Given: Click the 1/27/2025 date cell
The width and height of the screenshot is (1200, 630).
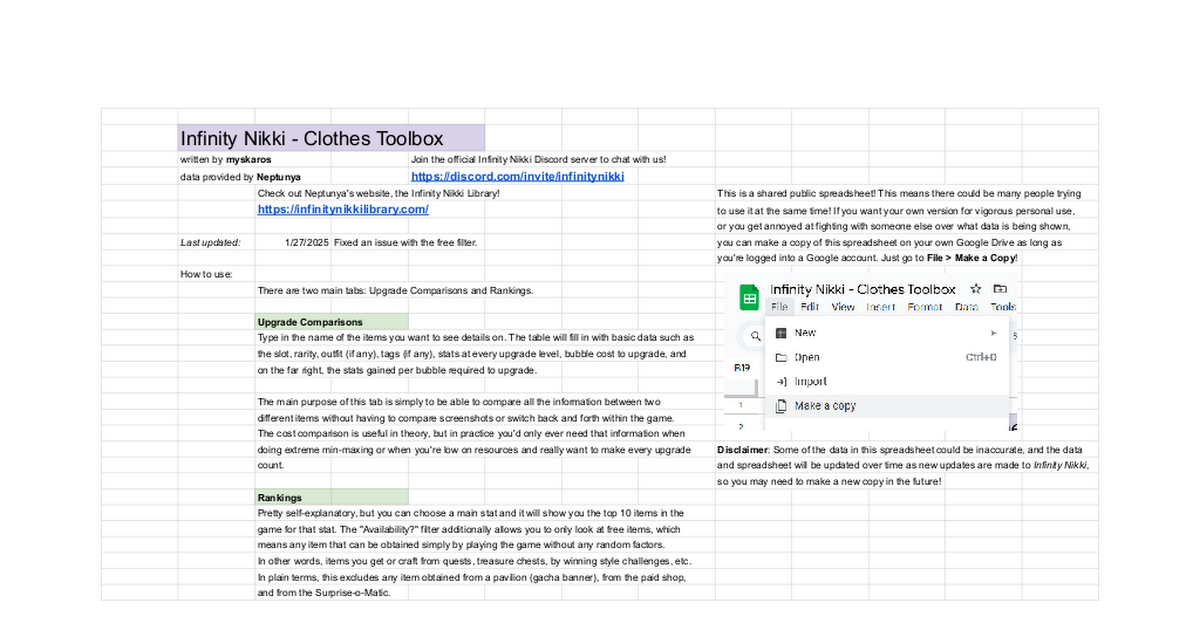Looking at the screenshot, I should (x=306, y=242).
